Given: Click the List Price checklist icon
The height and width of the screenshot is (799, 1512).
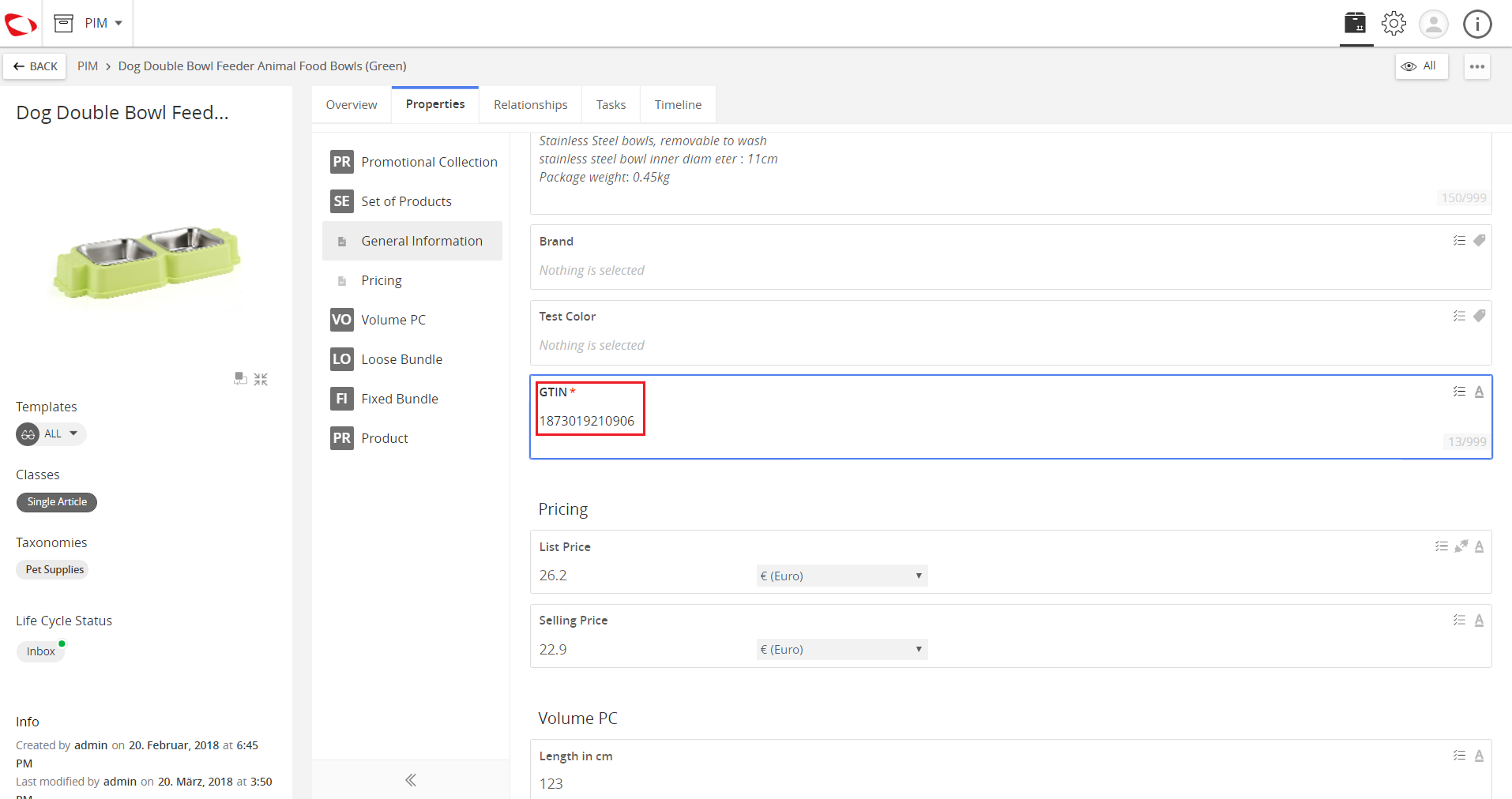Looking at the screenshot, I should click(1441, 546).
